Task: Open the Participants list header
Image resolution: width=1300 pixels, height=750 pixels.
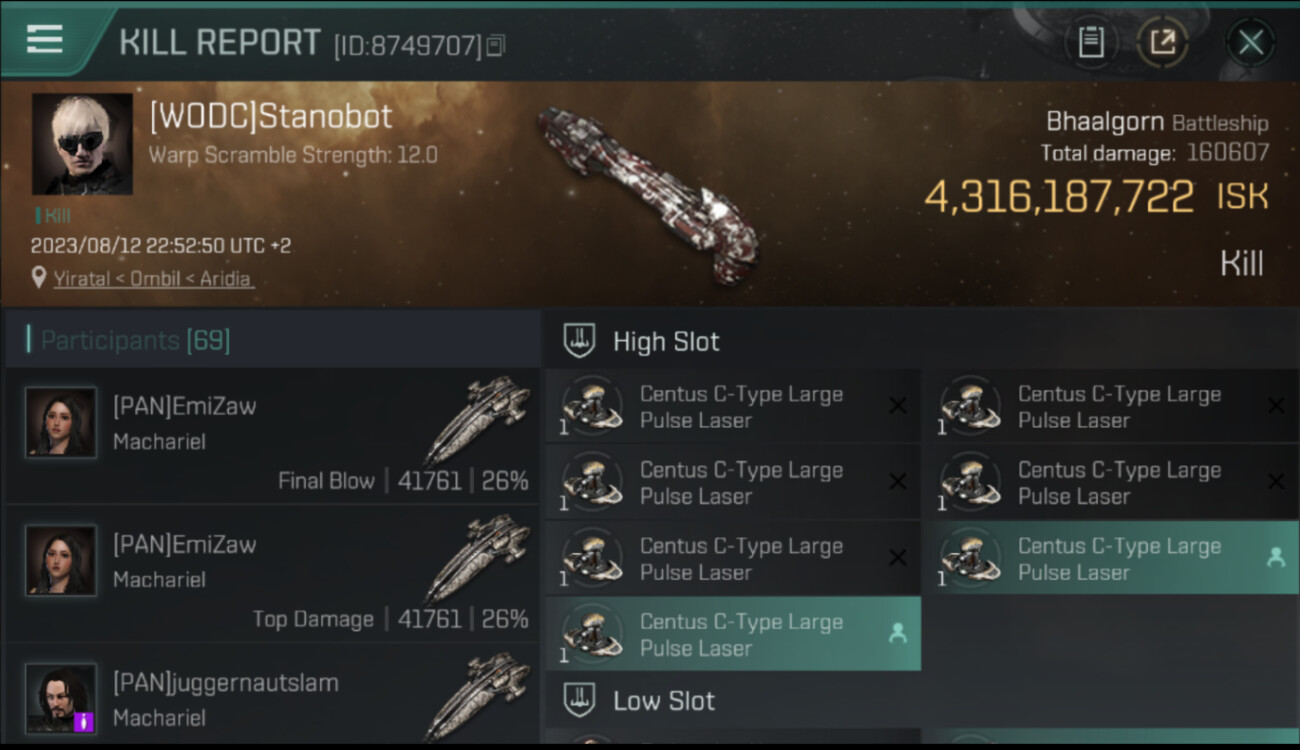Action: [135, 341]
